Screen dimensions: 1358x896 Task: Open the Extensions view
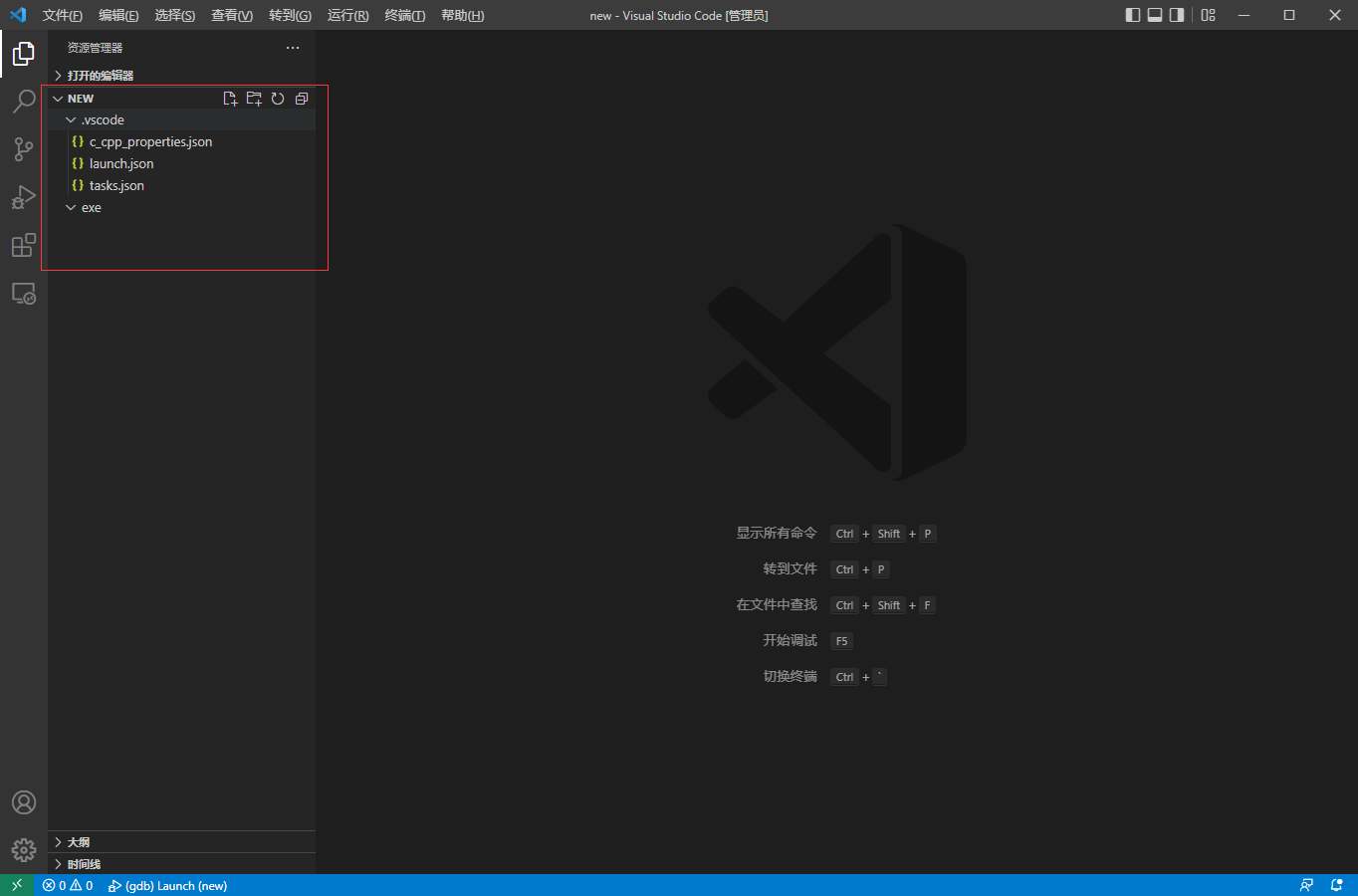pos(24,245)
